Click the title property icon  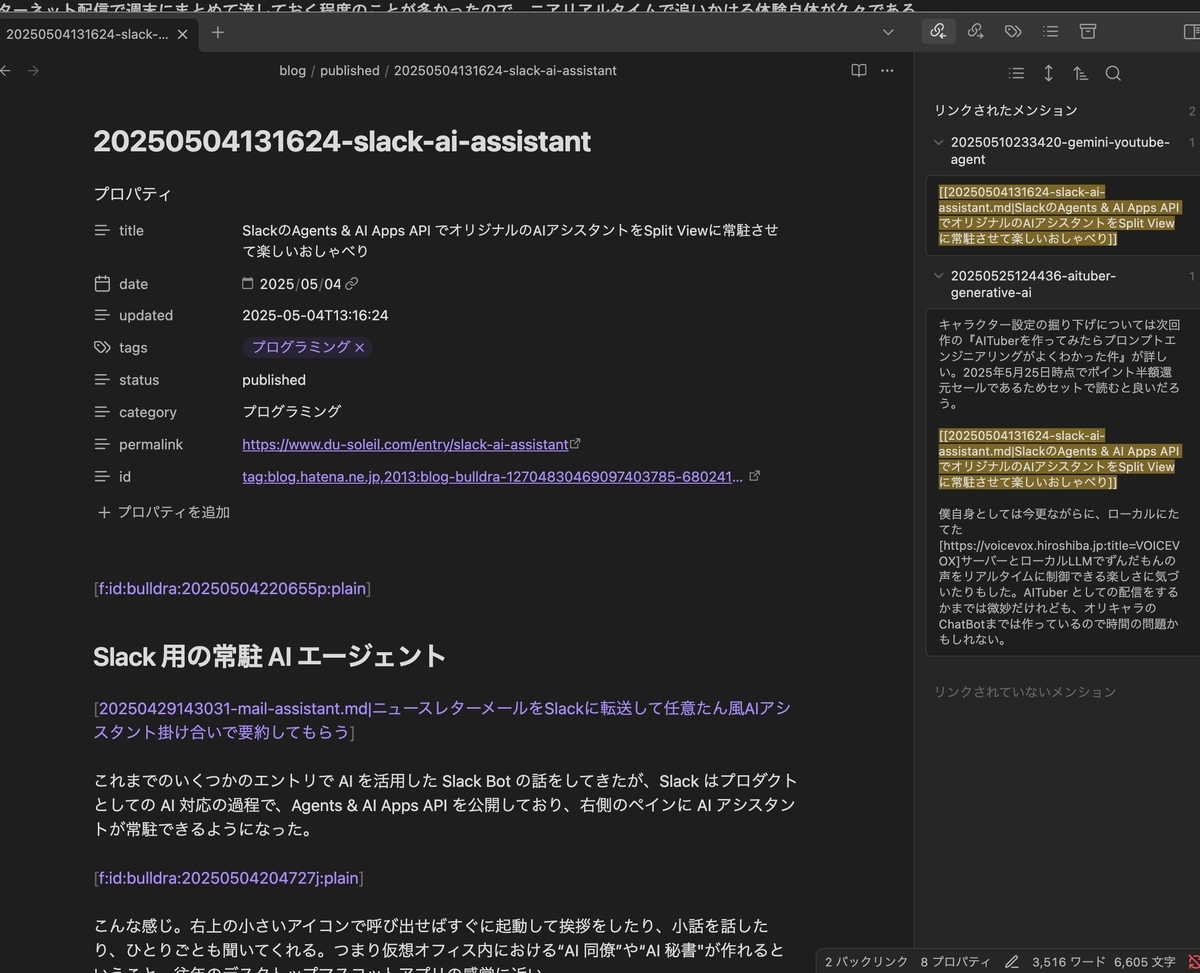pos(101,230)
